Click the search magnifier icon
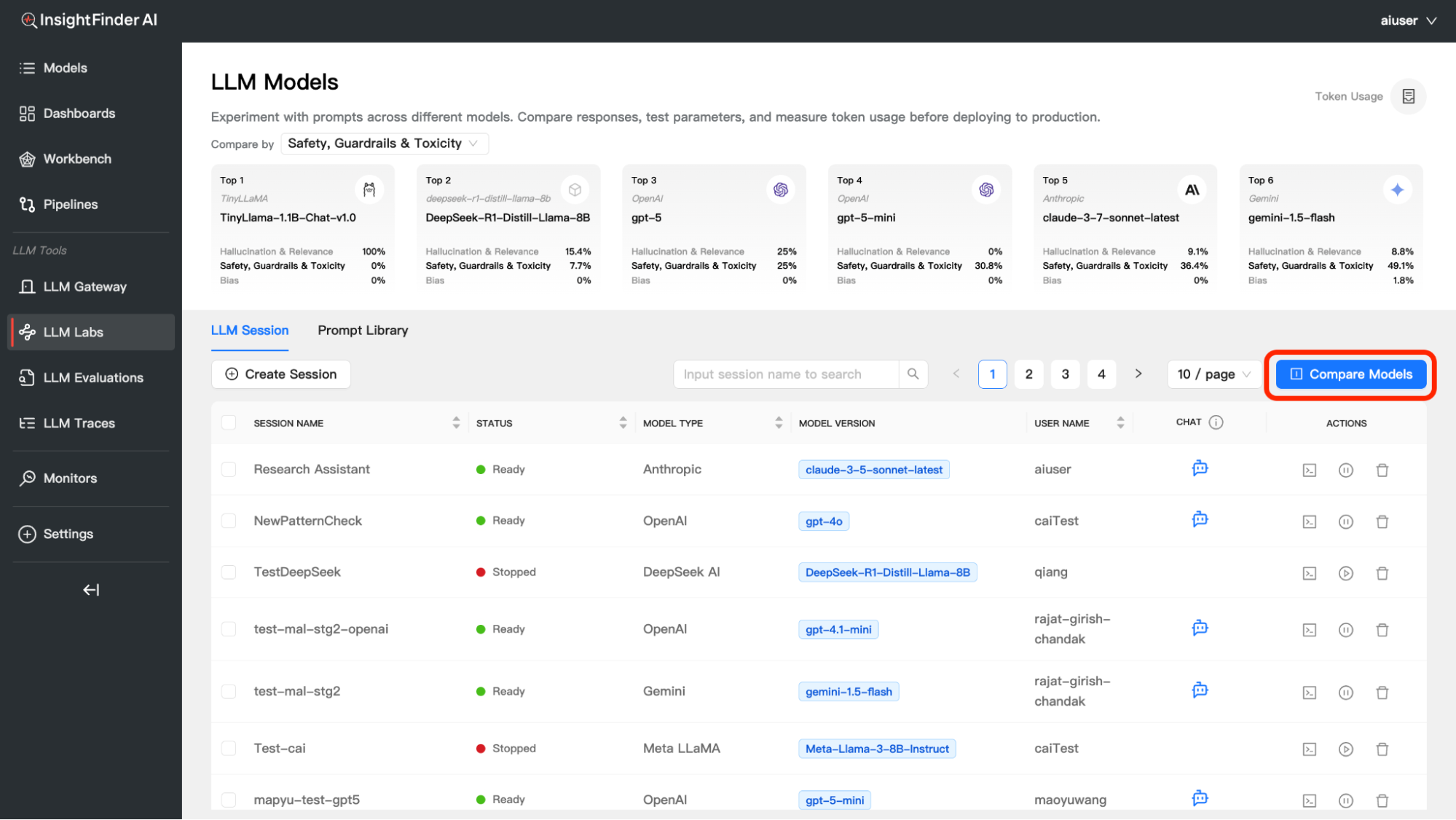 (913, 374)
